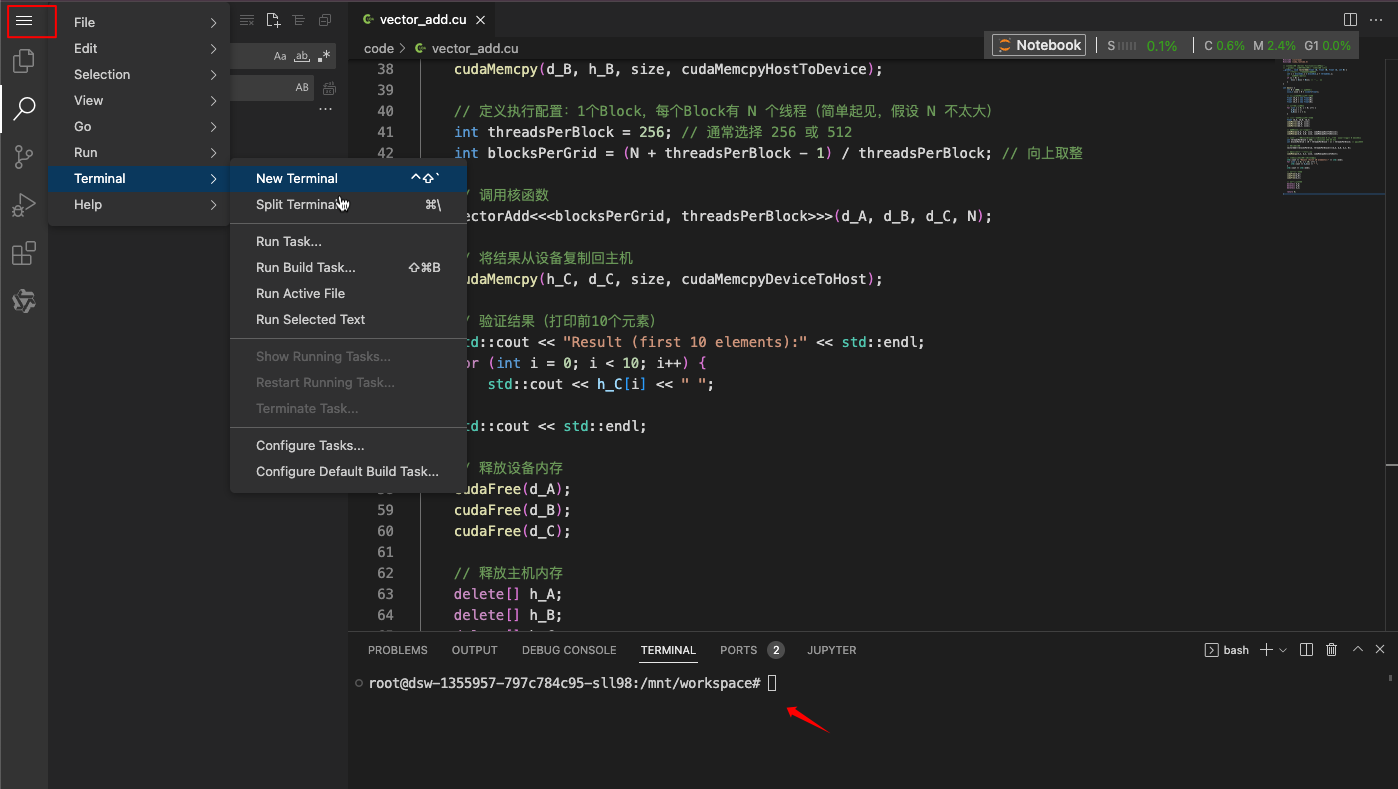
Task: Click the Replace All icon
Action: tap(329, 88)
